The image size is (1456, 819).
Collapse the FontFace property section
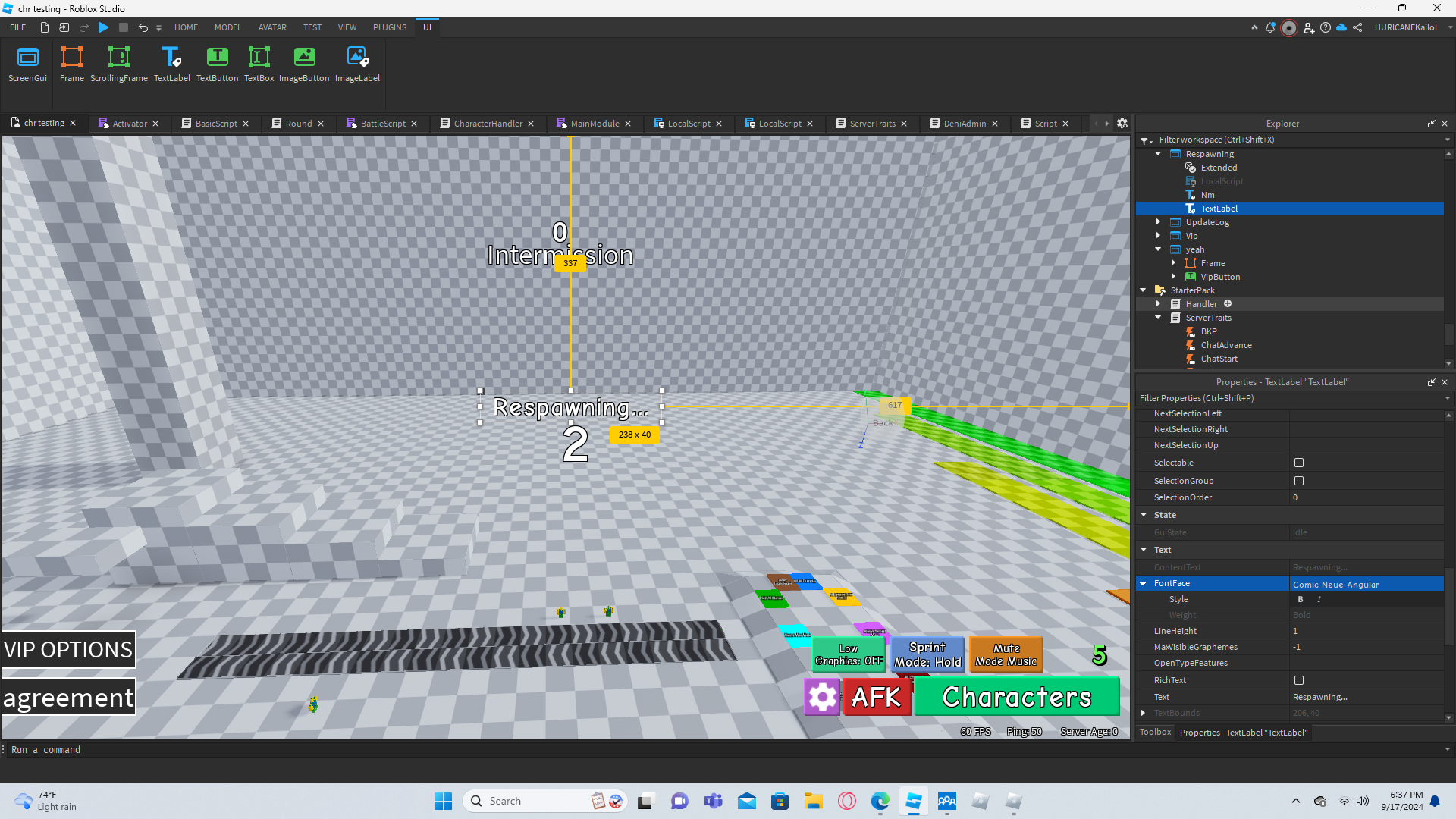(1144, 583)
